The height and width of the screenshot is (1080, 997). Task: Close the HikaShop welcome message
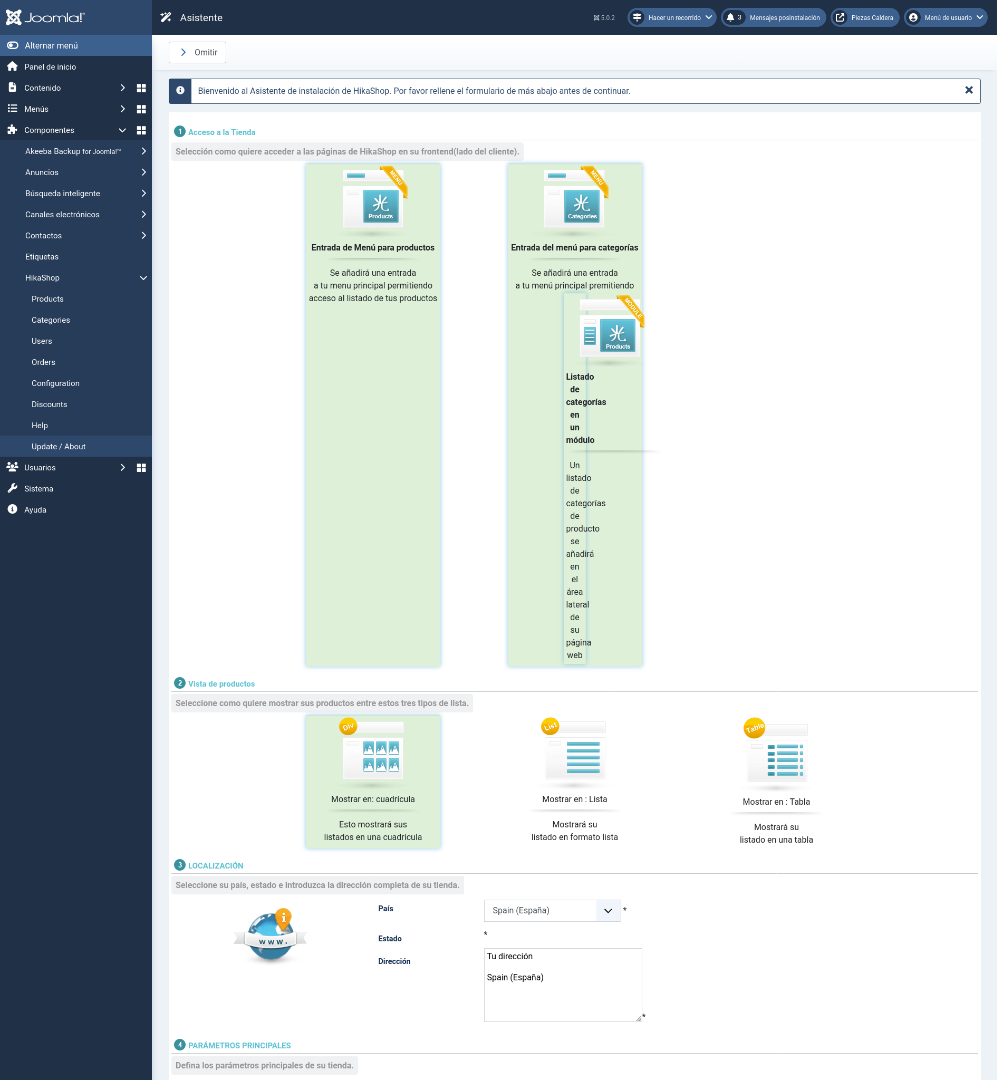969,90
